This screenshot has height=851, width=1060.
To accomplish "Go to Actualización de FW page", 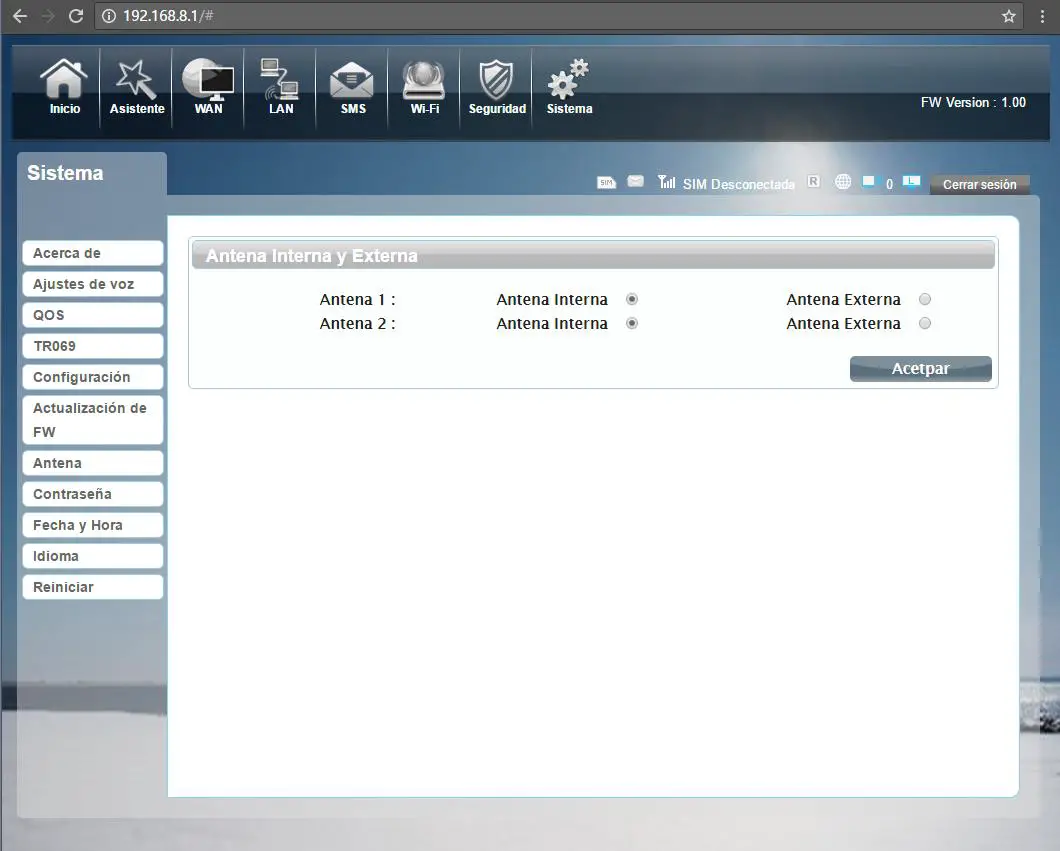I will point(92,420).
